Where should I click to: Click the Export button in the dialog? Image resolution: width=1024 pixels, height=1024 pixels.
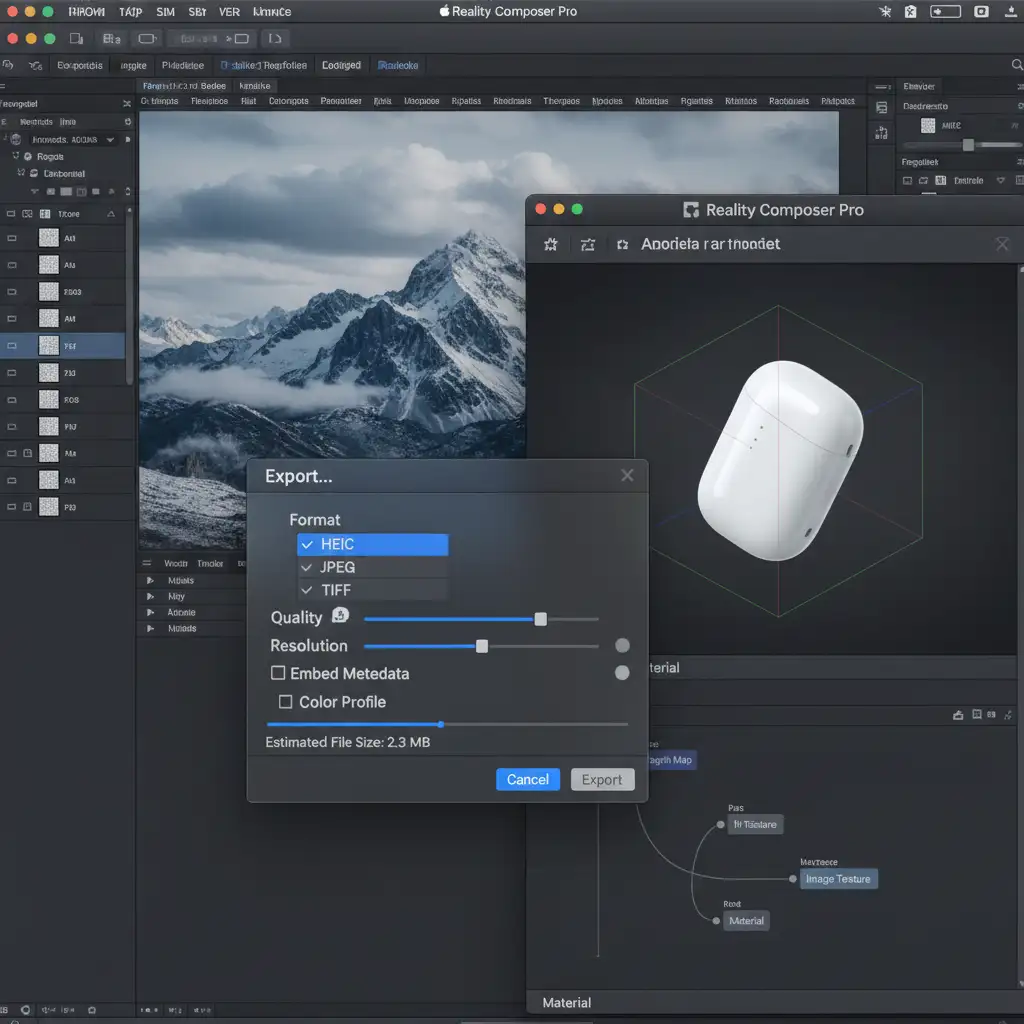coord(602,780)
